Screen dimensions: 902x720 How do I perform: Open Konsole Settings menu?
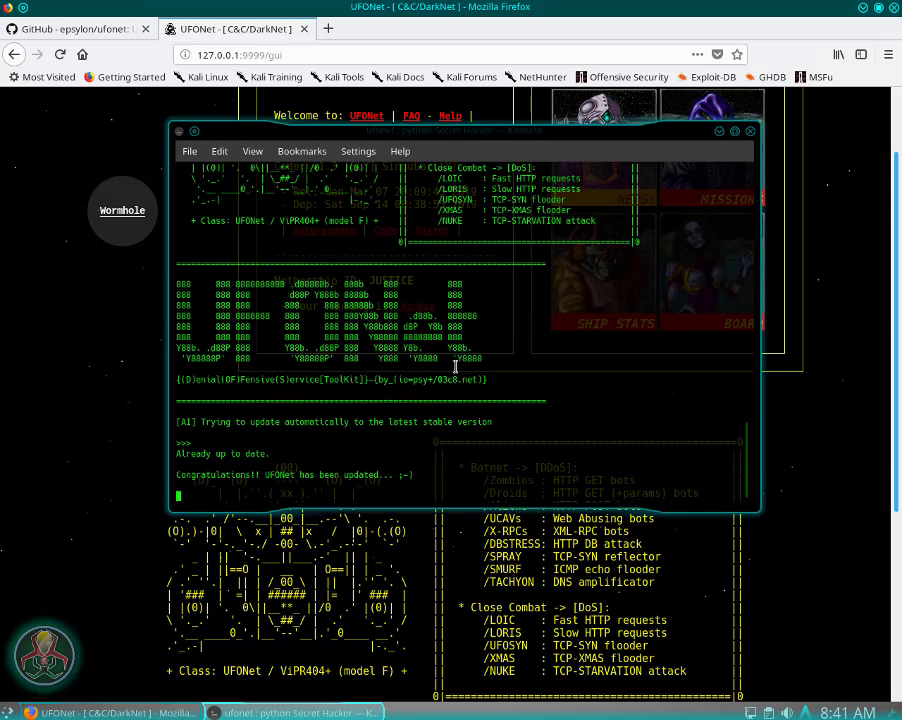pos(358,151)
